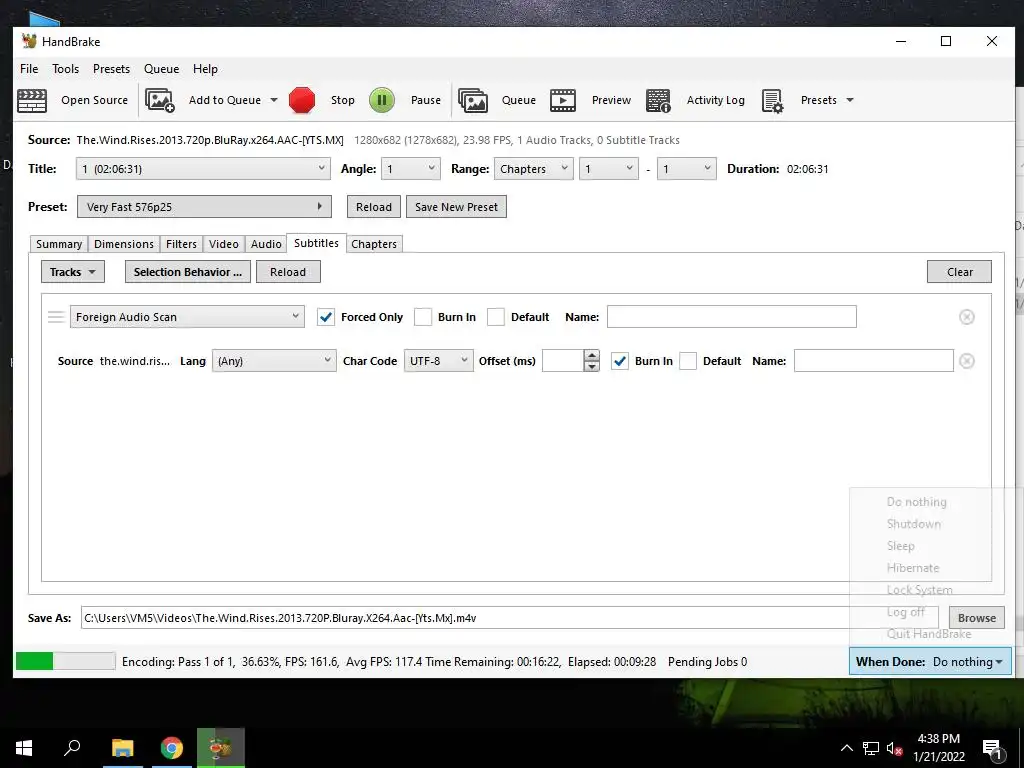Open the Char Code UTF-8 dropdown
The width and height of the screenshot is (1024, 768).
click(x=438, y=360)
